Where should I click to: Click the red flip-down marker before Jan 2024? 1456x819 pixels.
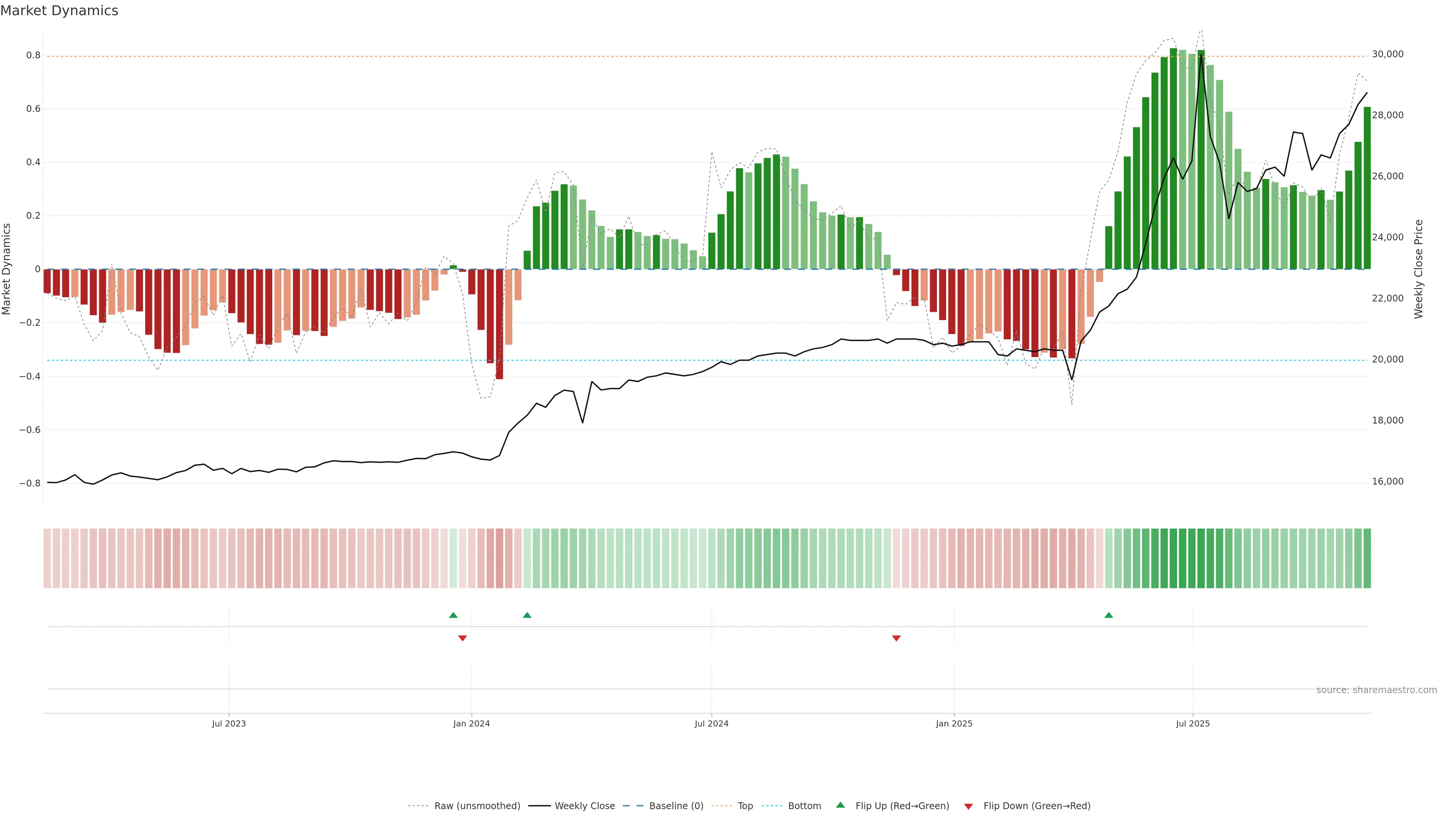click(x=462, y=638)
